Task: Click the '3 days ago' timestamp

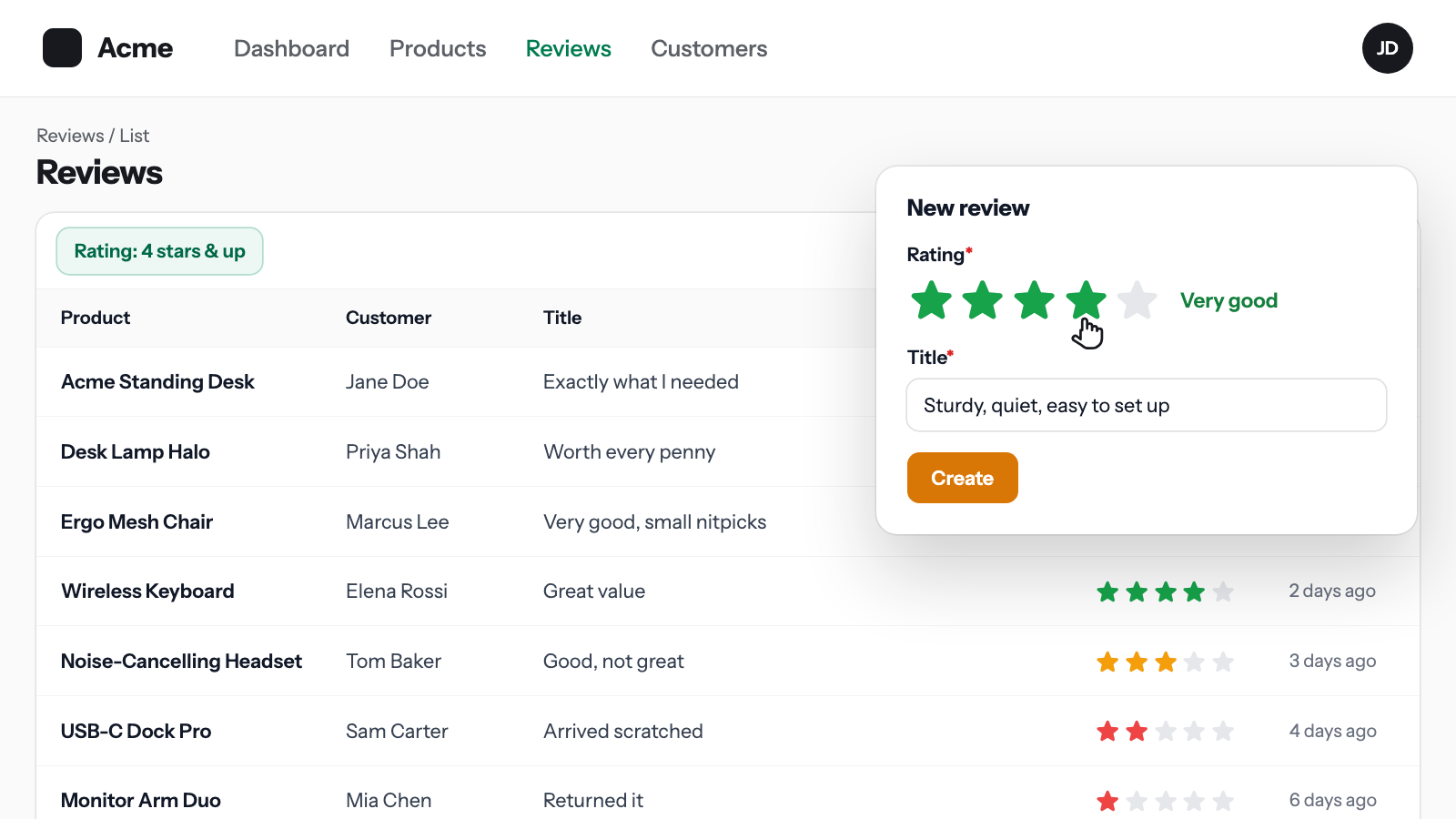Action: [x=1332, y=662]
